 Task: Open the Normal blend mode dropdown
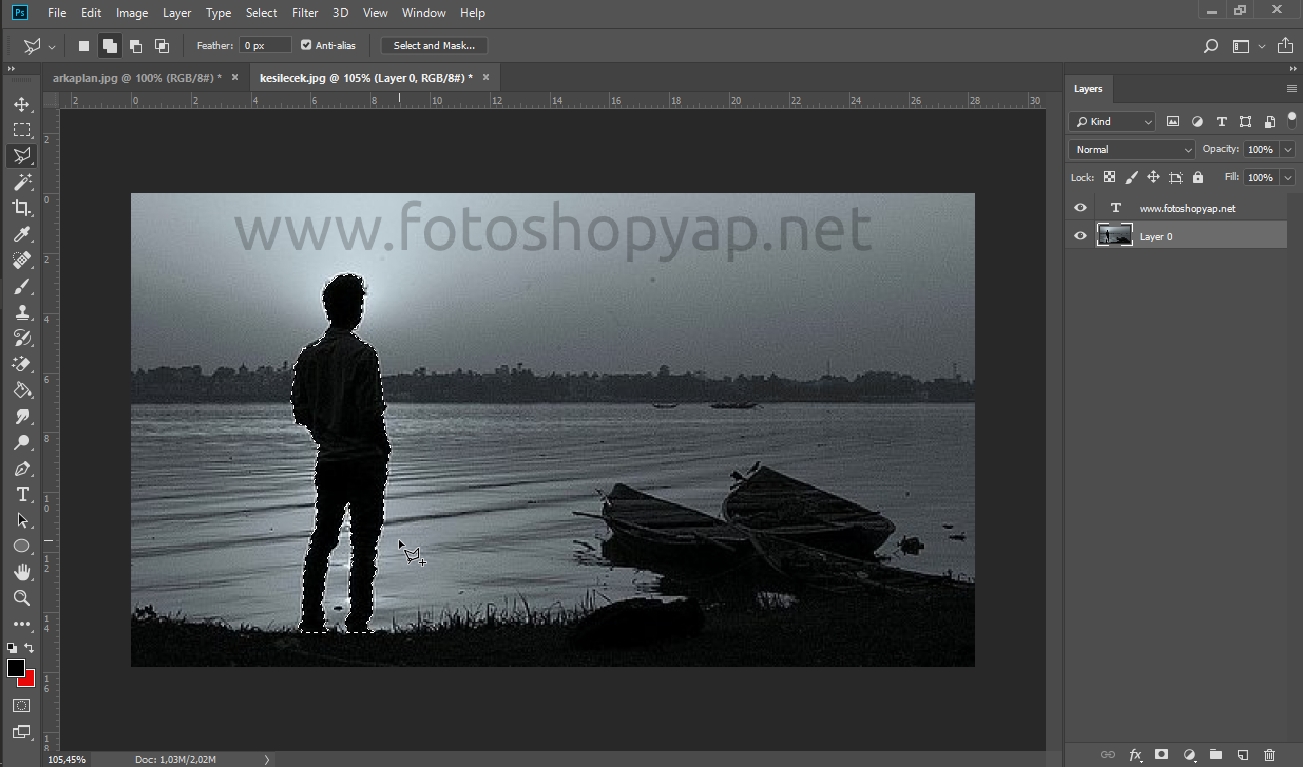(x=1132, y=149)
